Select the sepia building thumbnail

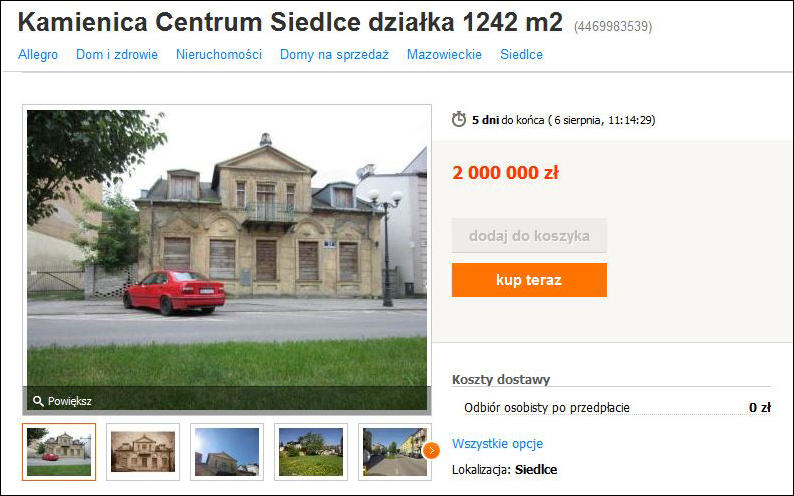coord(143,452)
